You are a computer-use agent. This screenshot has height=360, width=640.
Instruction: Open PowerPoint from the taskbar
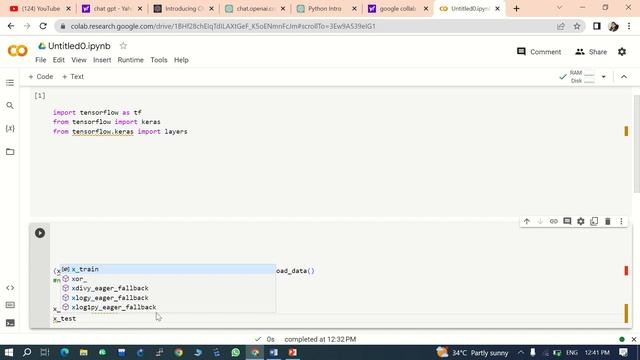tap(293, 352)
